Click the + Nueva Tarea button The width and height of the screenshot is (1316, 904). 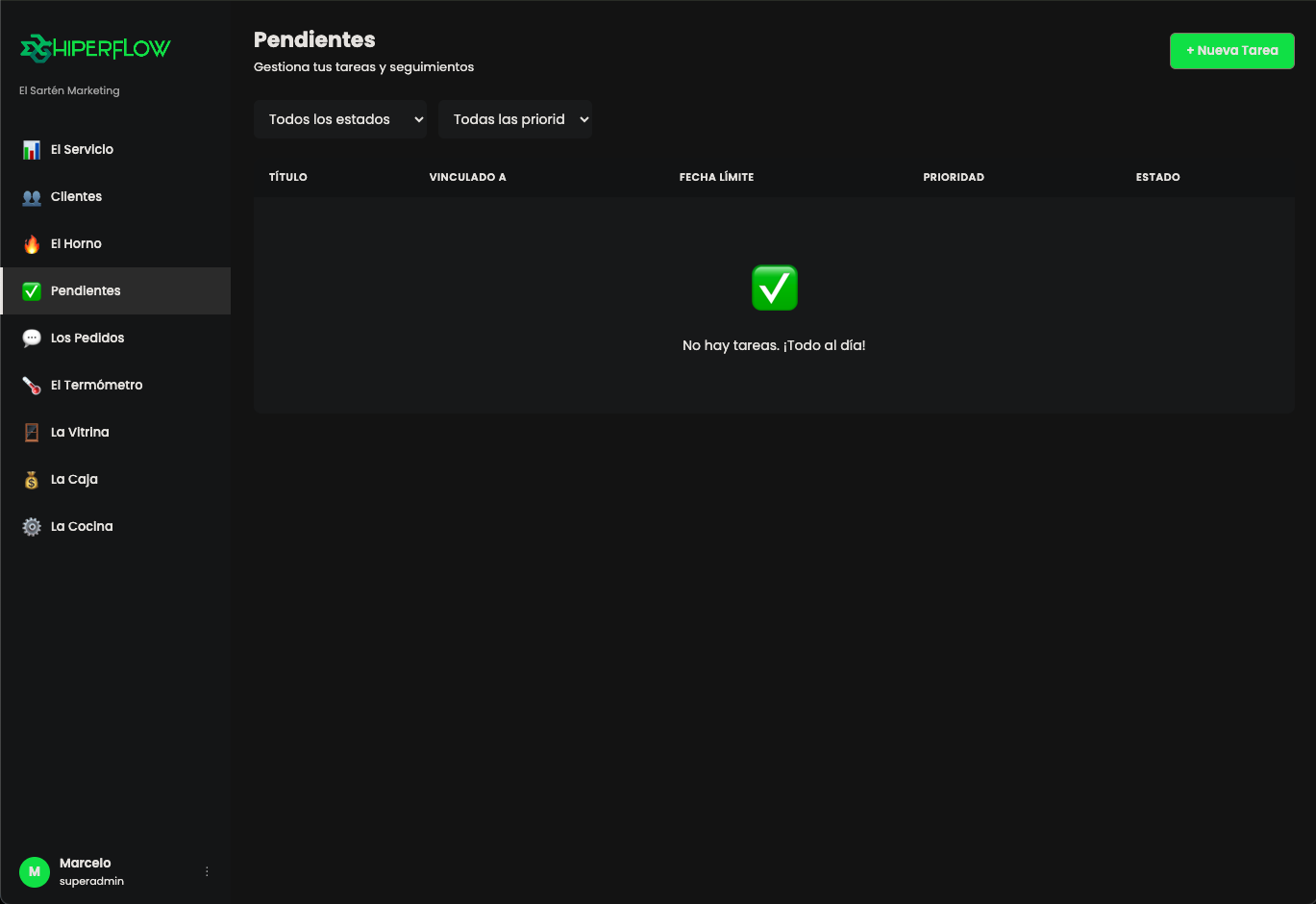point(1232,51)
